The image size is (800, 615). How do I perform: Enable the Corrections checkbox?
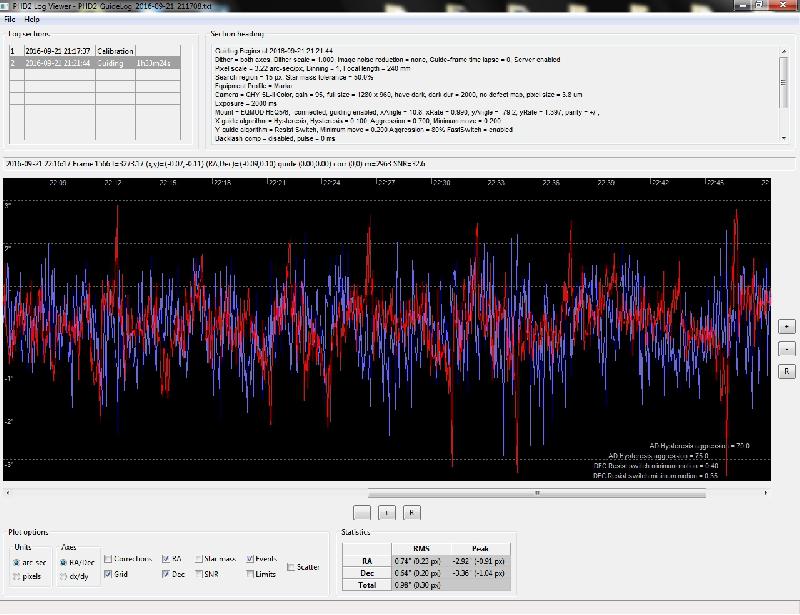tap(107, 560)
